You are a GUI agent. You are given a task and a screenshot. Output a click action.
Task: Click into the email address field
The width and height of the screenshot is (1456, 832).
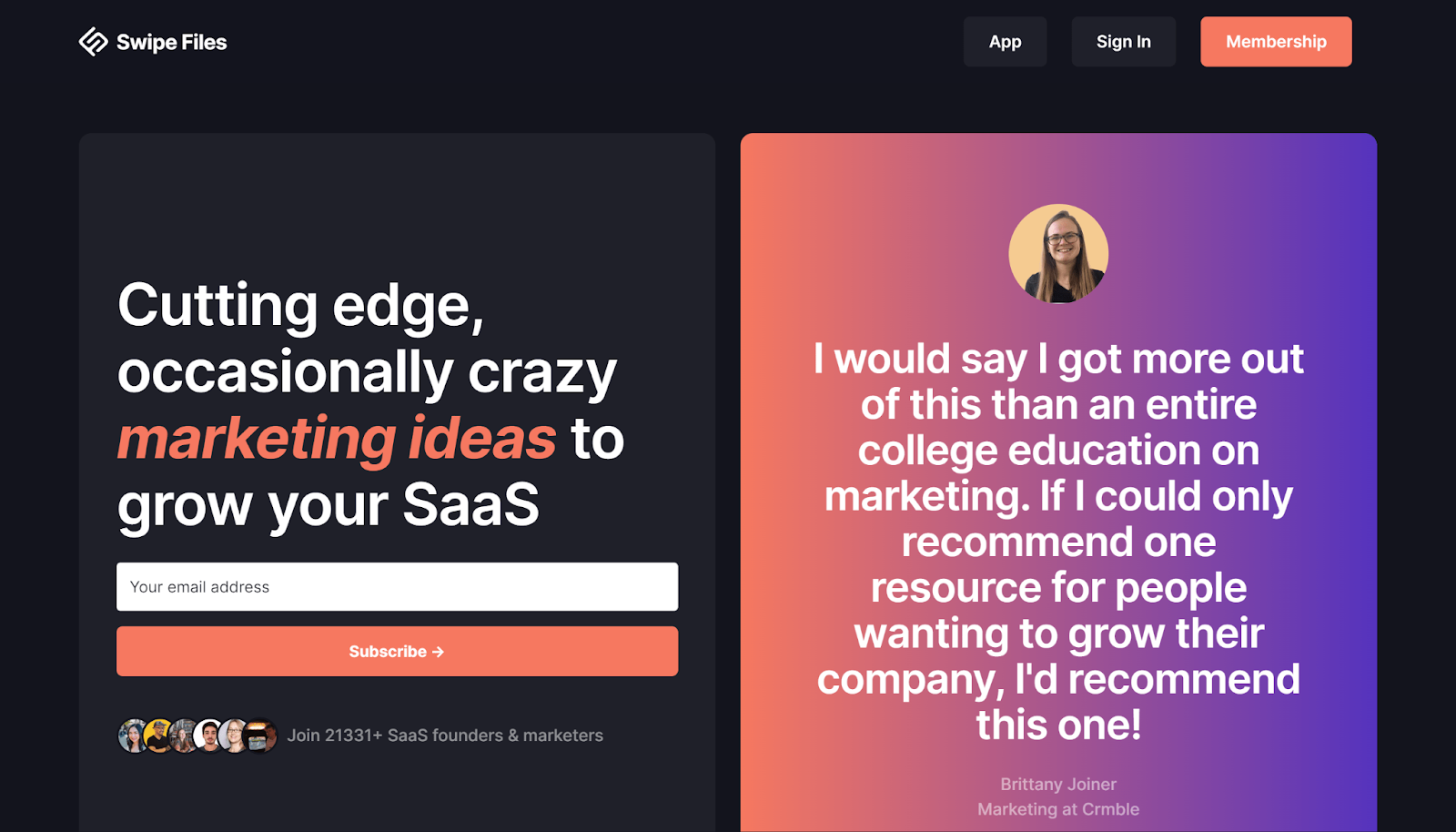click(397, 586)
